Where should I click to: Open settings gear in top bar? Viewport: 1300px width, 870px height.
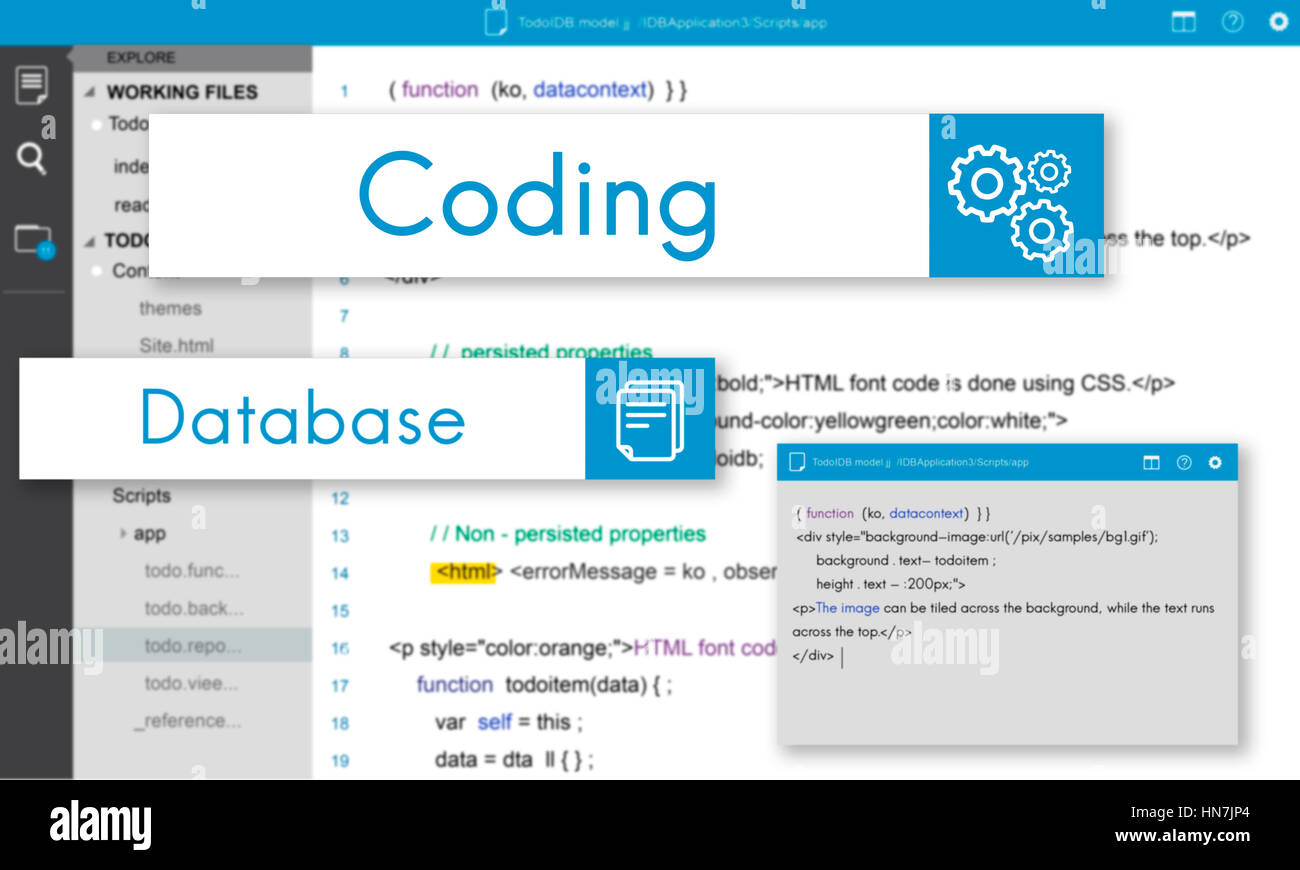[1278, 21]
